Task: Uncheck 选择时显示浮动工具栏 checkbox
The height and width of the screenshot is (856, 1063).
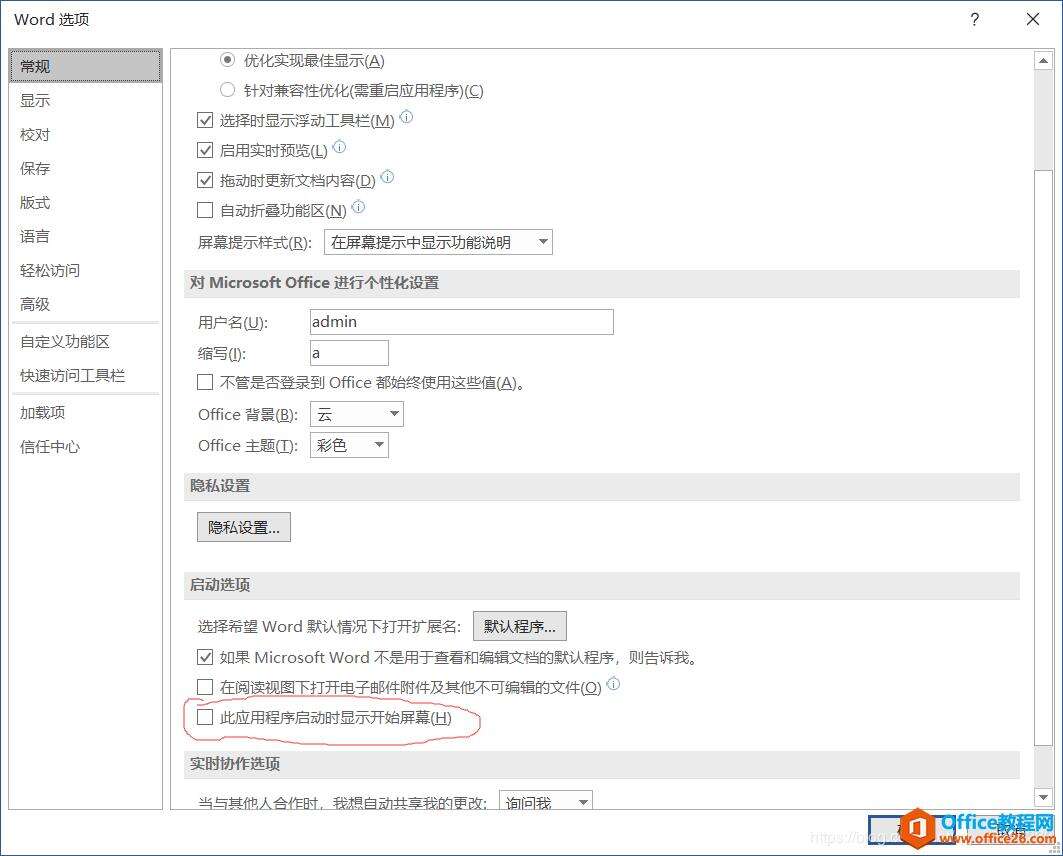Action: (205, 121)
